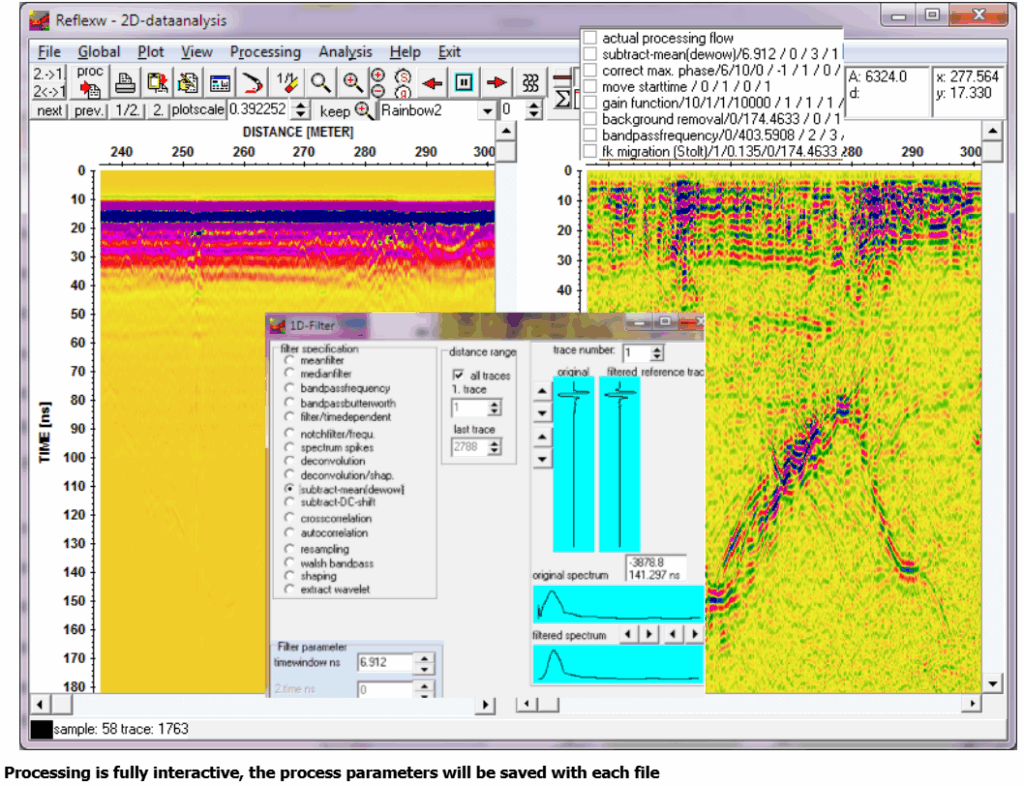The image size is (1024, 786).
Task: Click first left arrow beside filtered spectrum
Action: 628,634
